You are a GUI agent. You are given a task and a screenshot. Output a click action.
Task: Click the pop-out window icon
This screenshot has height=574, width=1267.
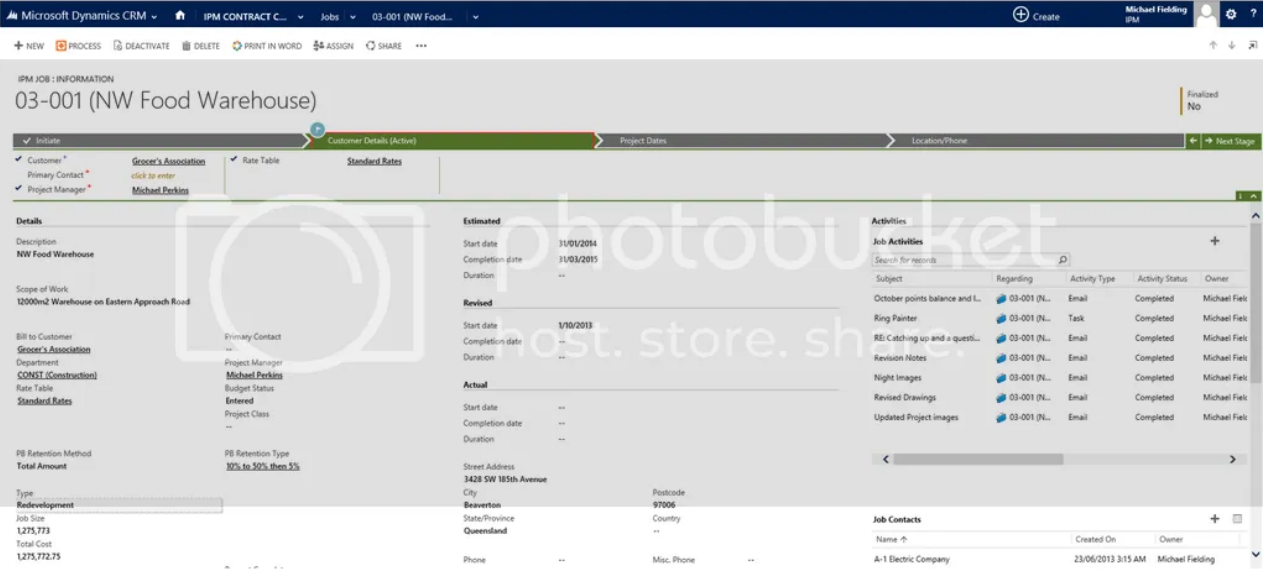(x=1252, y=46)
